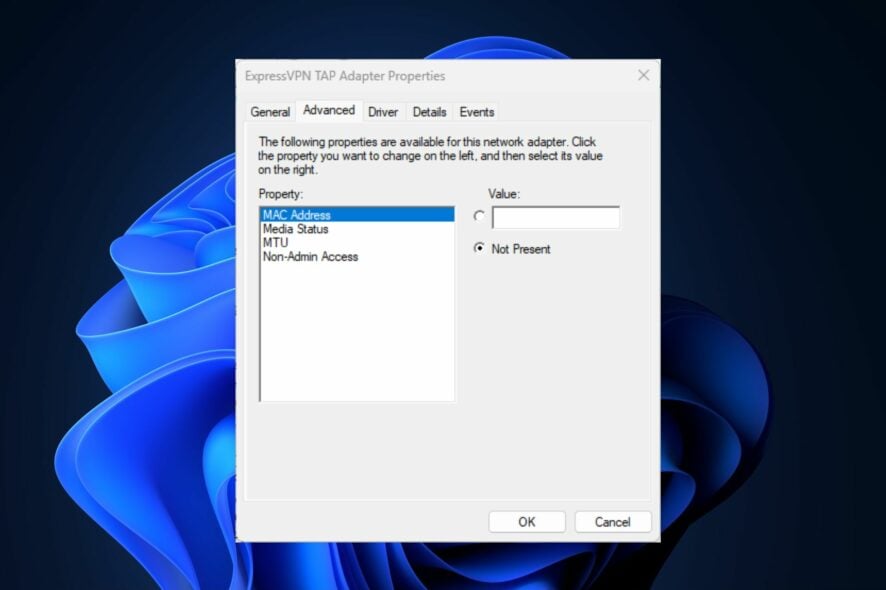Confirm changes with the OK button
Viewport: 886px width, 590px height.
527,521
